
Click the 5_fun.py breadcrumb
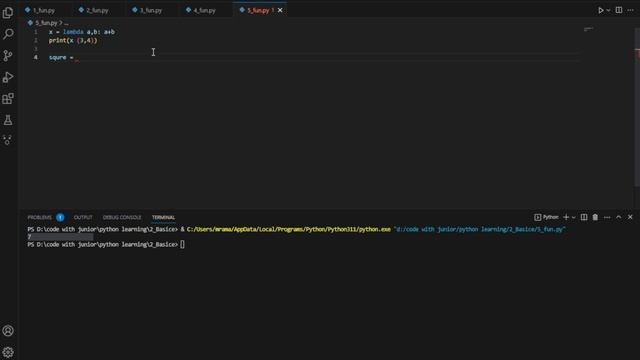[x=46, y=23]
